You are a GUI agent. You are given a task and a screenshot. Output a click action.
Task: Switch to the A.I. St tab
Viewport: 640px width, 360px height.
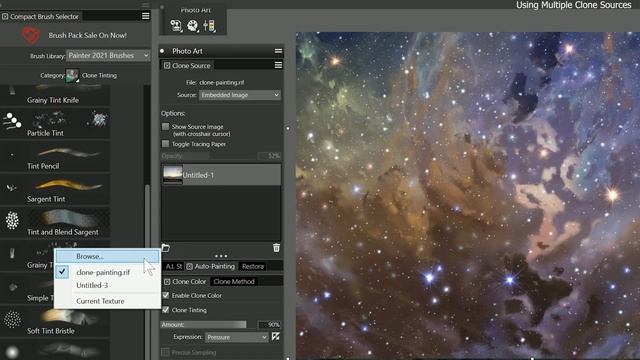click(x=173, y=267)
